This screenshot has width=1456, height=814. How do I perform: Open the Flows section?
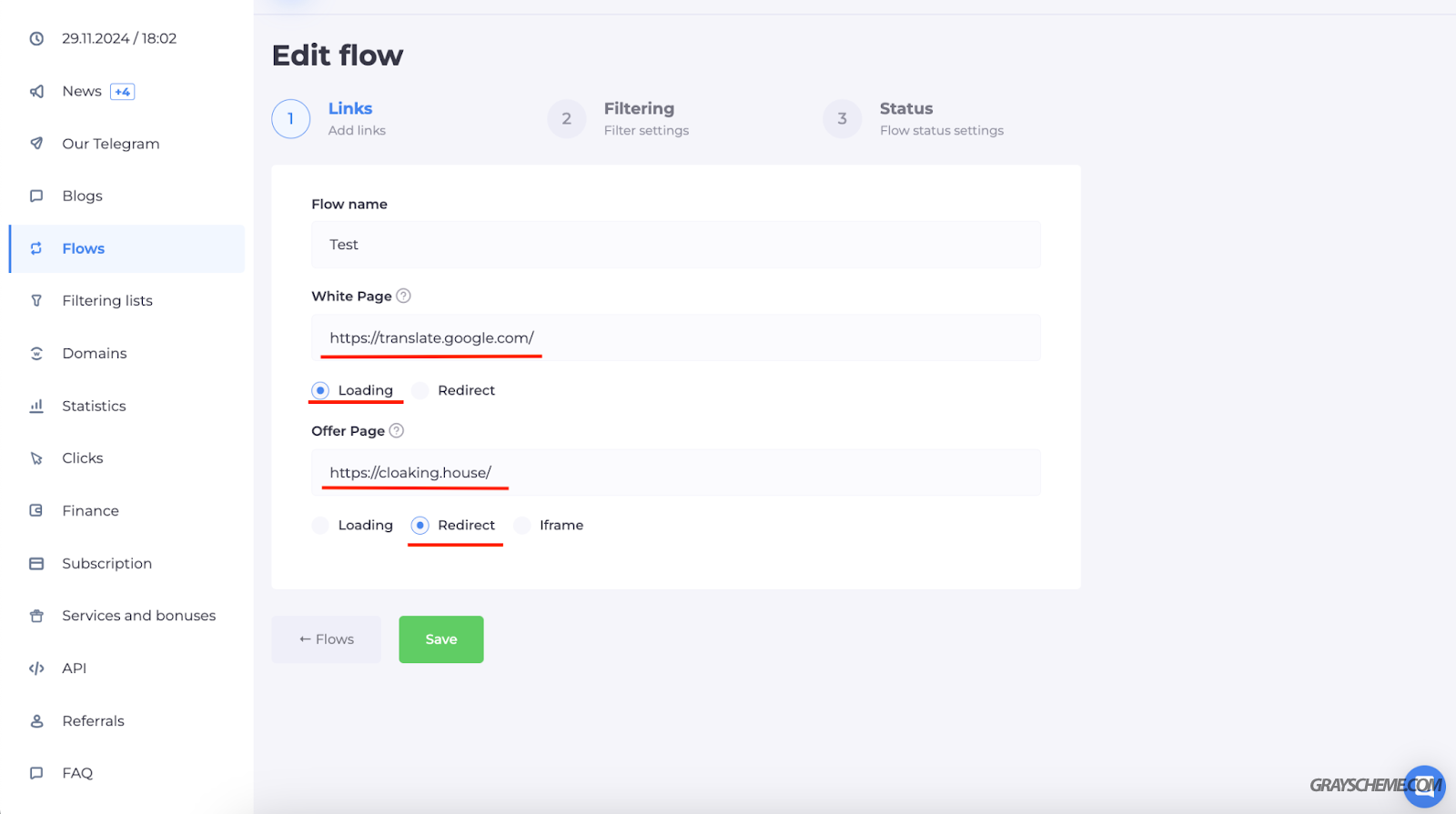click(126, 248)
